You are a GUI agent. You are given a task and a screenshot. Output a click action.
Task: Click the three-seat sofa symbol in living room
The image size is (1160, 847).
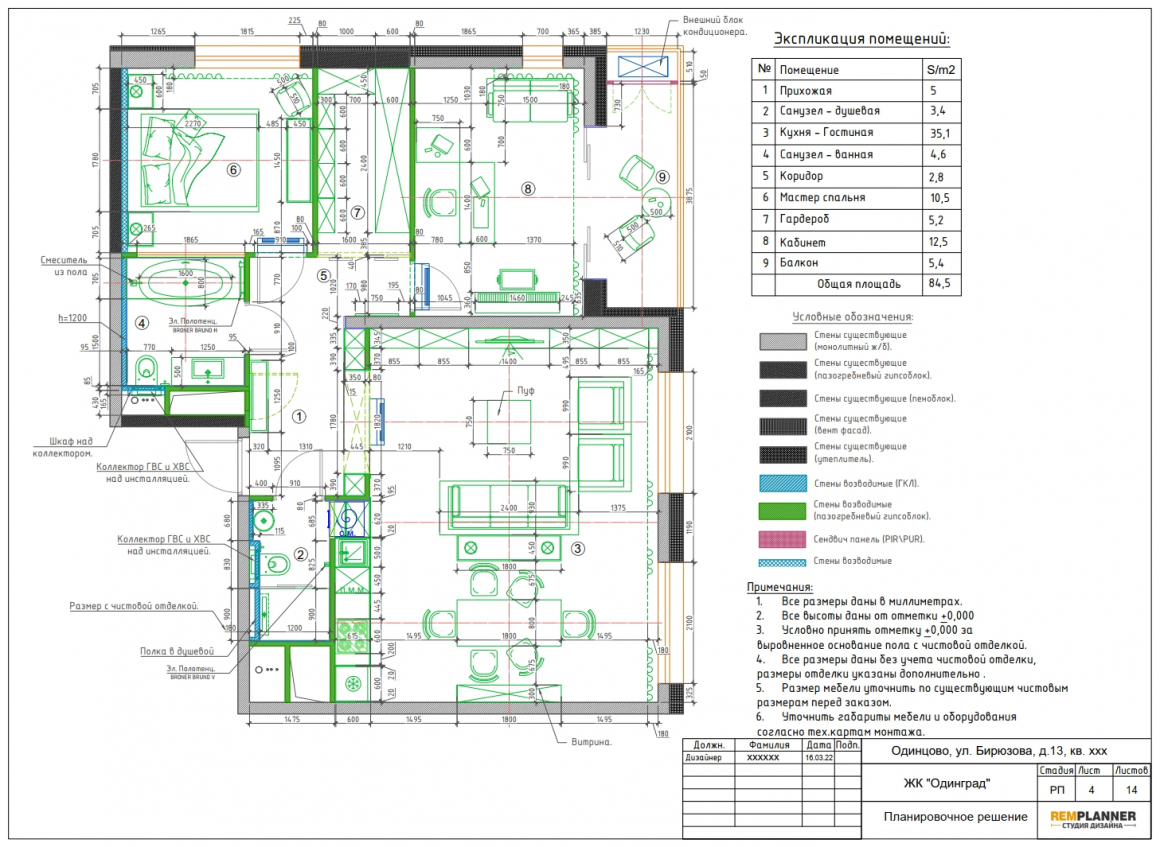[x=509, y=507]
